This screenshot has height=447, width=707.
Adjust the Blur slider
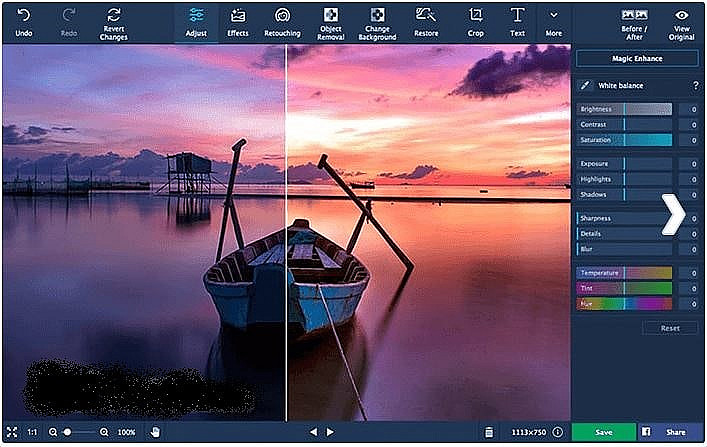coord(624,249)
